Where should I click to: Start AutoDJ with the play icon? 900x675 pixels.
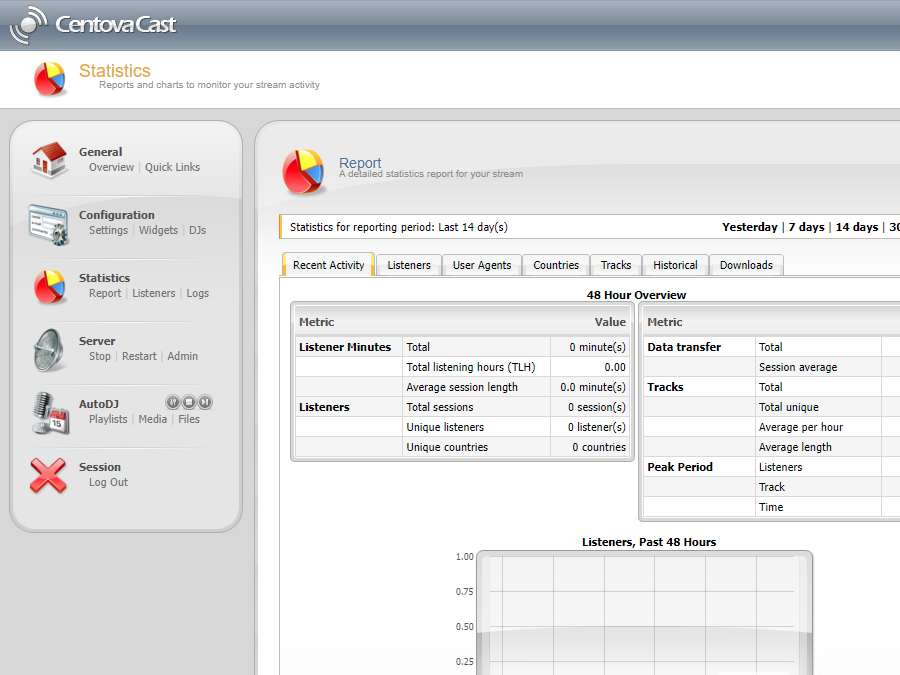tap(172, 402)
